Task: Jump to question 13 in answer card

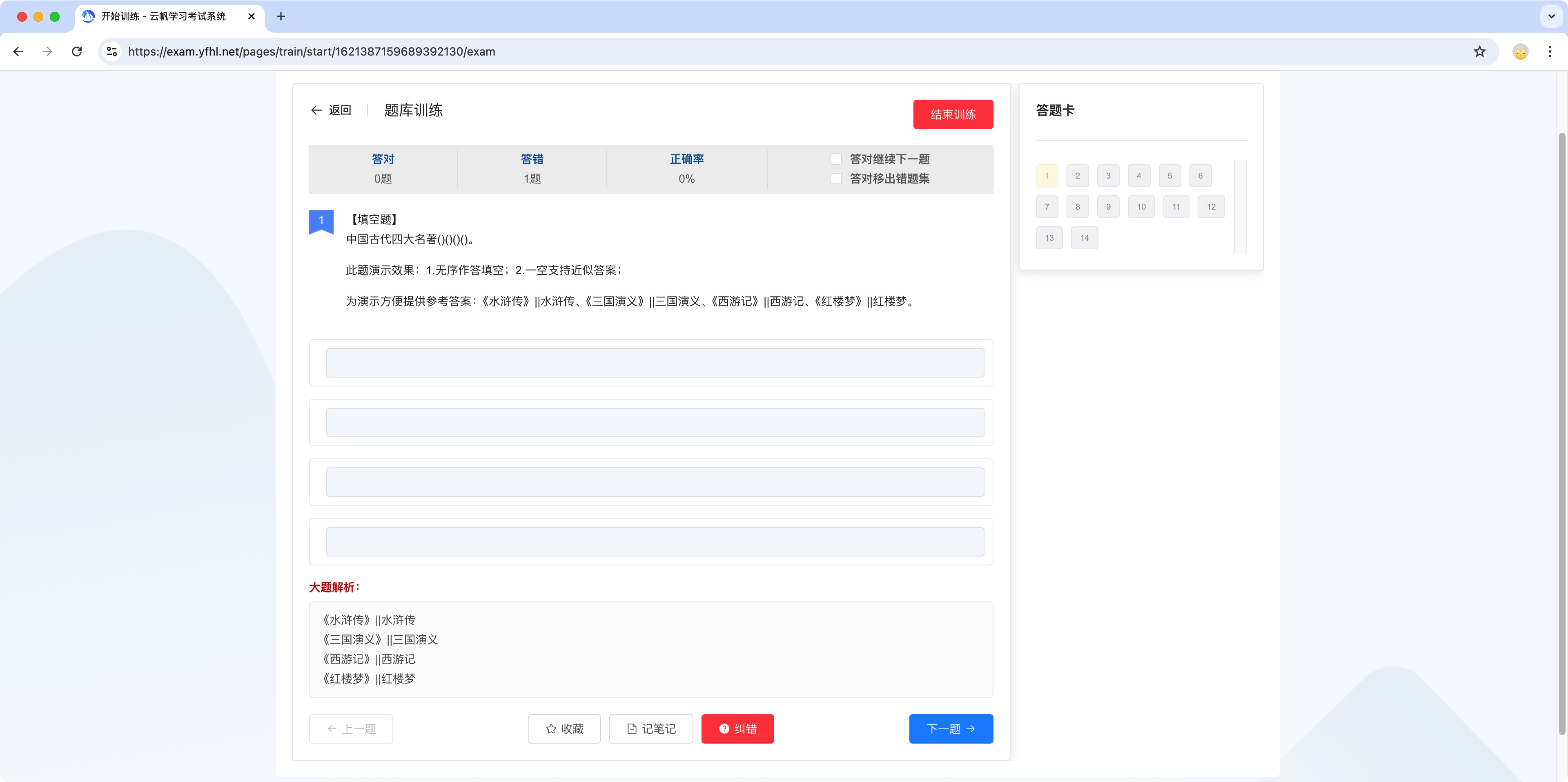Action: coord(1049,238)
